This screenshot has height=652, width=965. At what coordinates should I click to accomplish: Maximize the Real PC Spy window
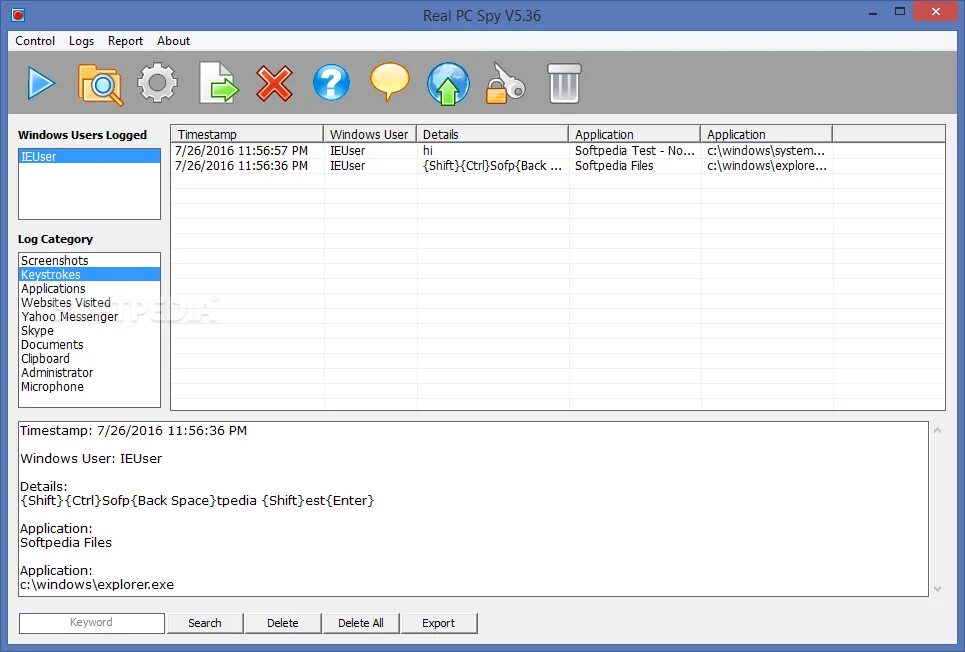[900, 12]
